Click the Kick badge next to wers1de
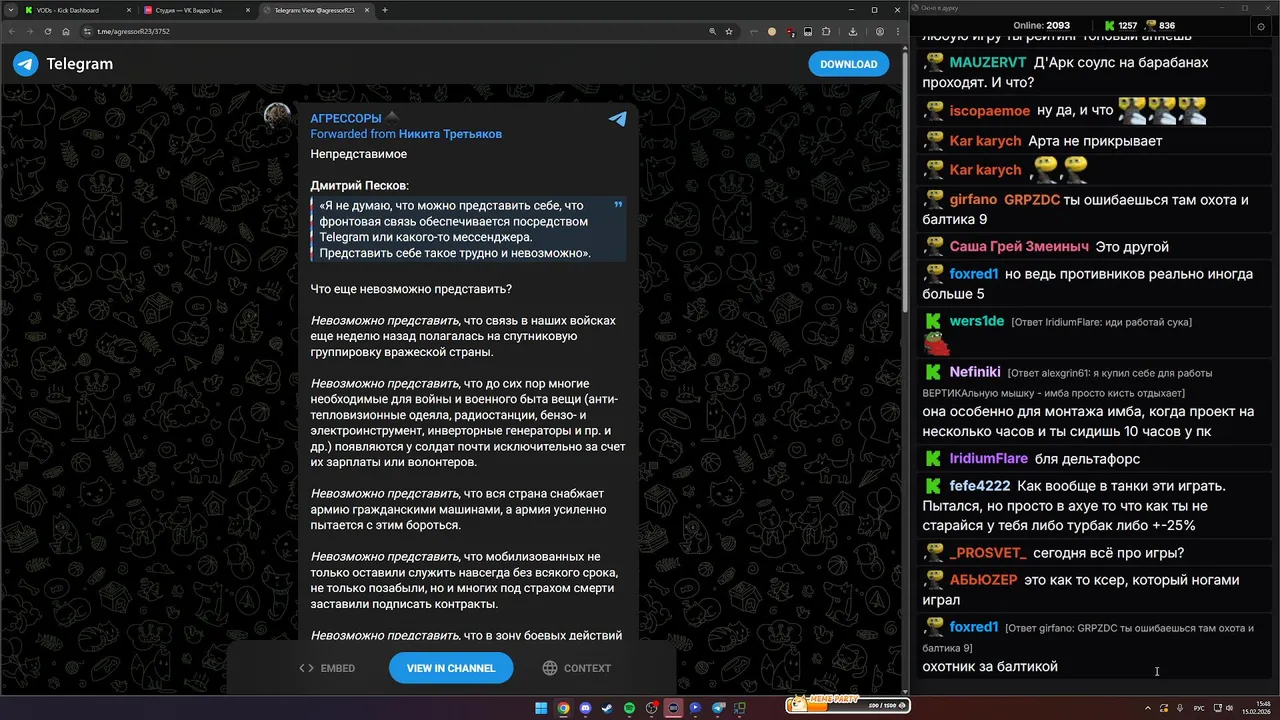 933,321
